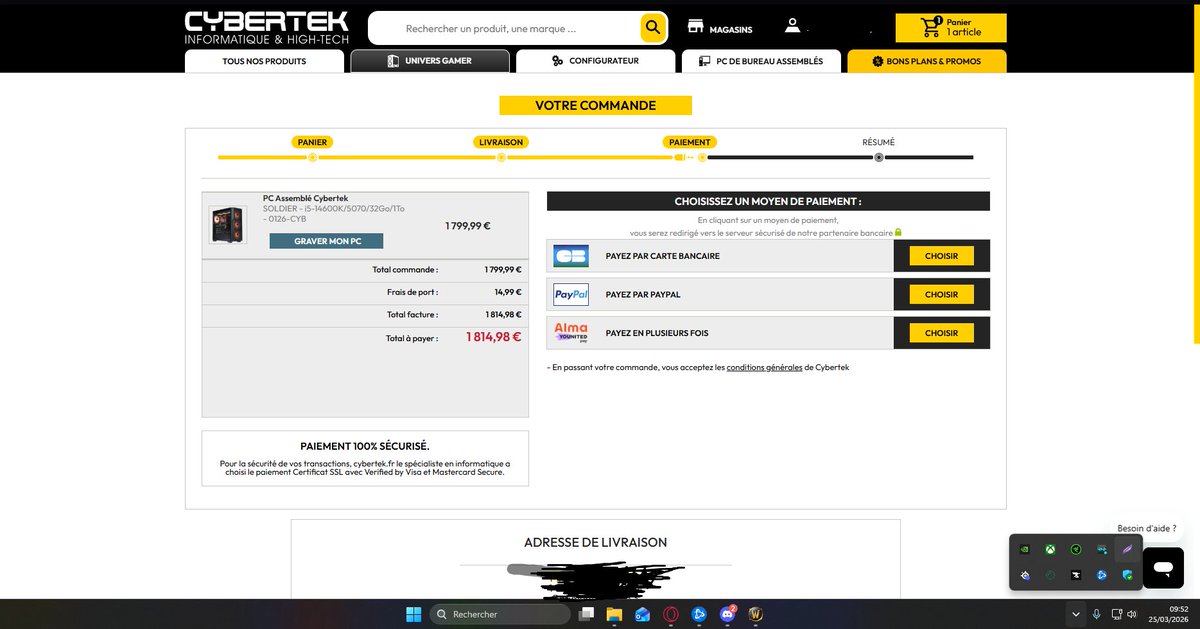
Task: Open Univers Gamer menu
Action: pos(430,61)
